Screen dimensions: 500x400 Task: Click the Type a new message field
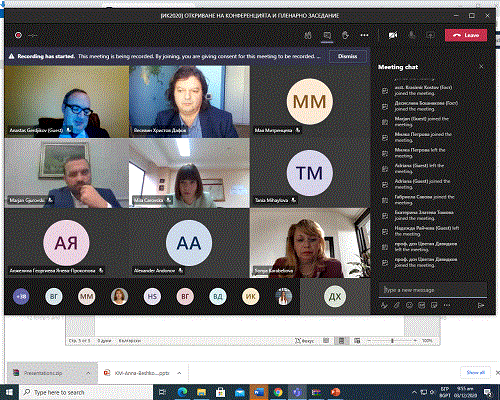click(x=432, y=290)
